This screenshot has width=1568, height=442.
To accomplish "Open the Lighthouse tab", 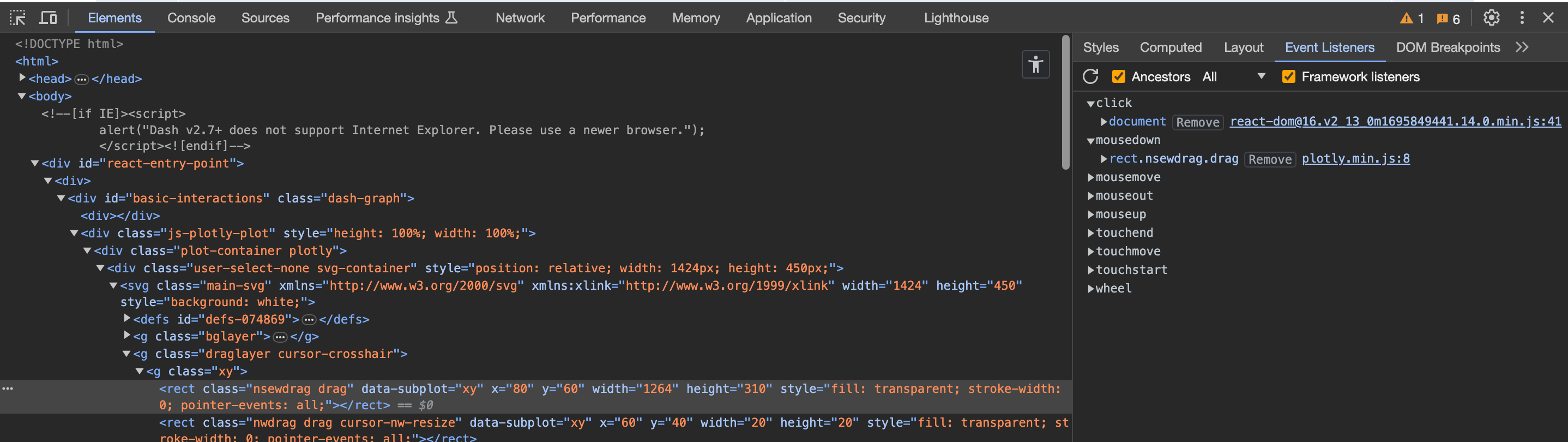I will click(956, 17).
